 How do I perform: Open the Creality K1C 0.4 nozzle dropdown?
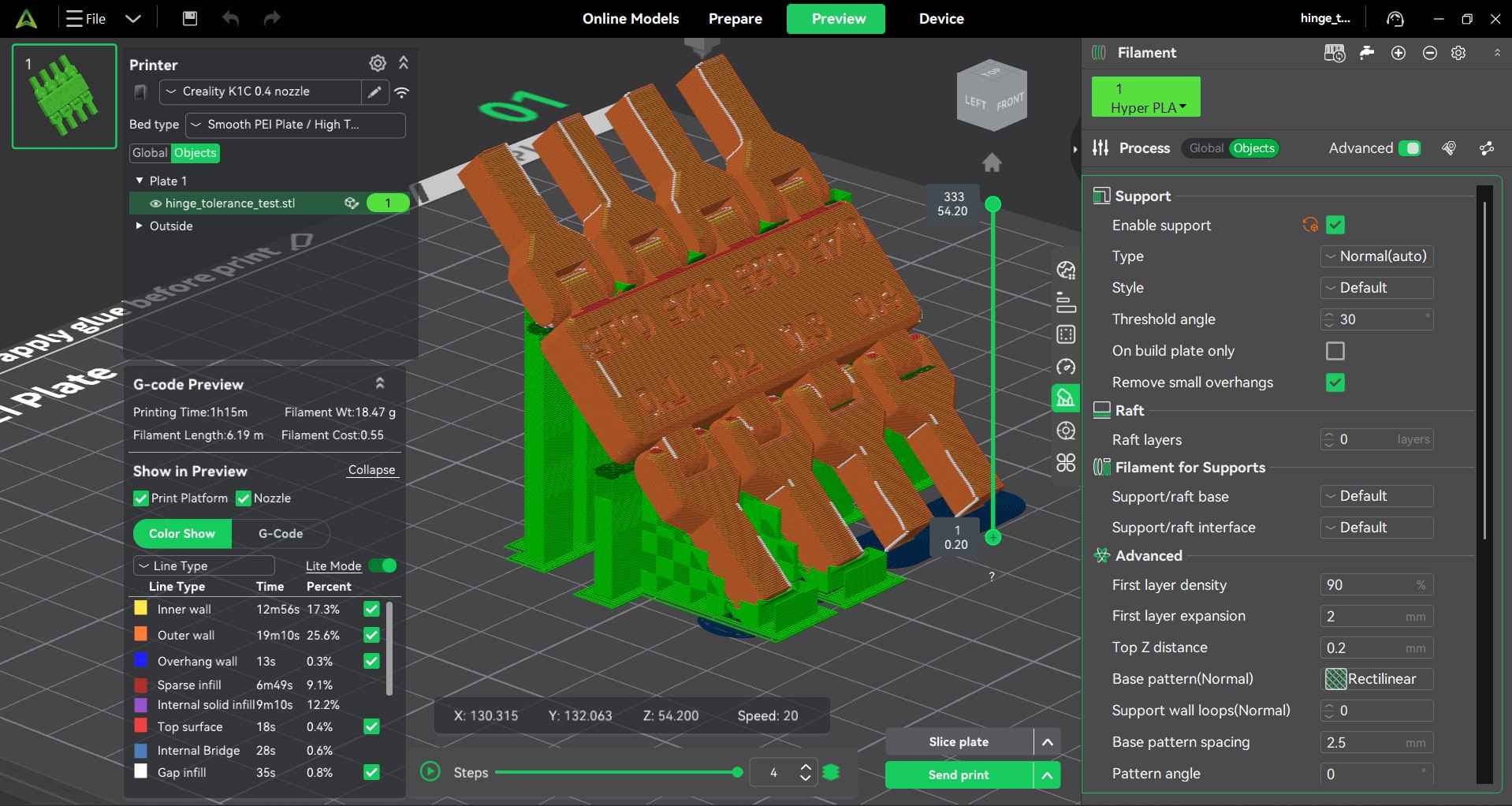pyautogui.click(x=260, y=92)
